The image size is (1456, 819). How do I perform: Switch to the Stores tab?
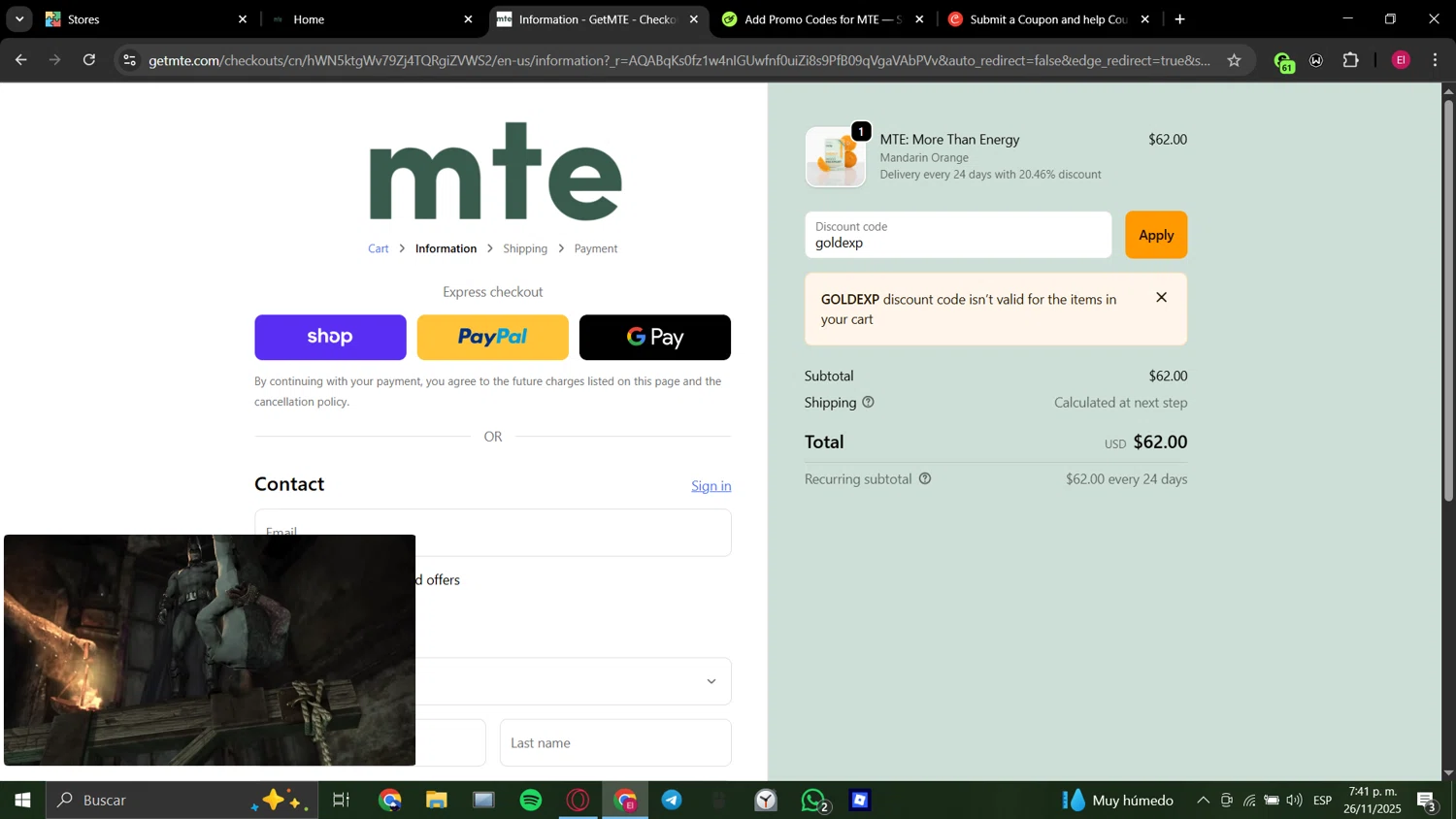[146, 18]
